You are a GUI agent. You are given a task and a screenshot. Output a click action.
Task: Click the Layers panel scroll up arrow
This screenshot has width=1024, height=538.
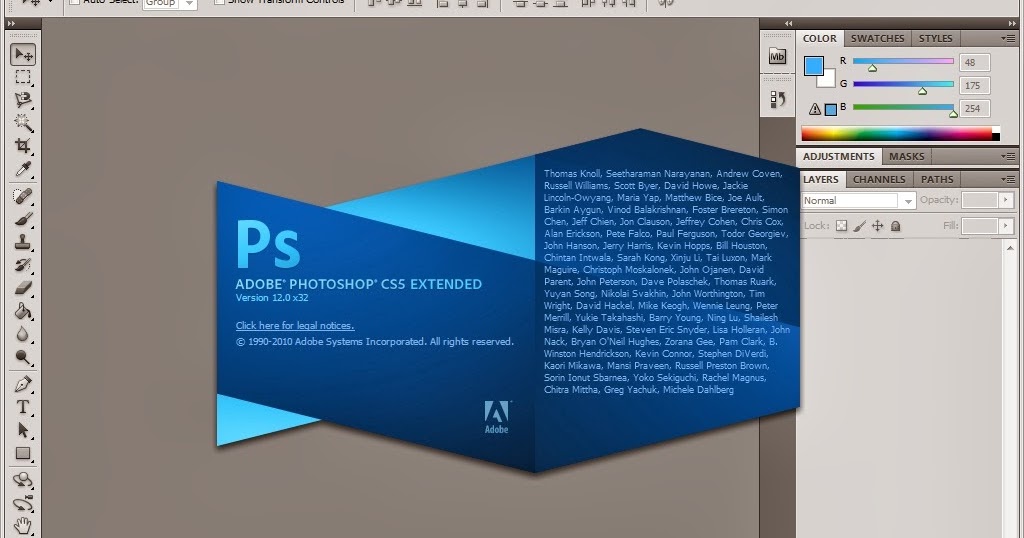(1011, 248)
